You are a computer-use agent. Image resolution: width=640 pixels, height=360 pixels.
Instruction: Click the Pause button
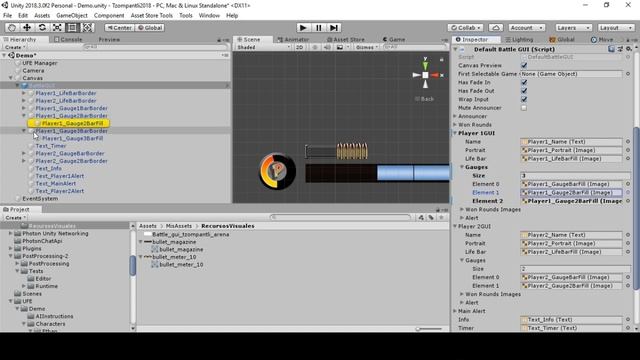(318, 27)
